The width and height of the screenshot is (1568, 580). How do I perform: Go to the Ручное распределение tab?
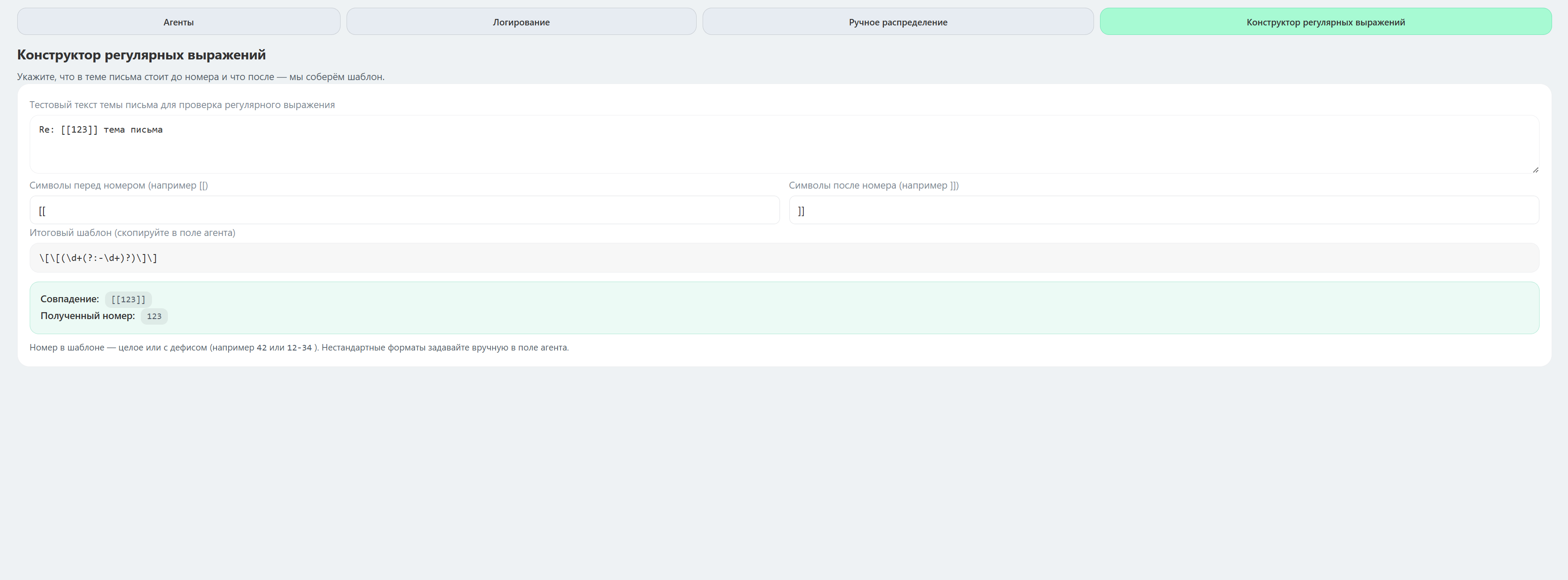coord(898,22)
